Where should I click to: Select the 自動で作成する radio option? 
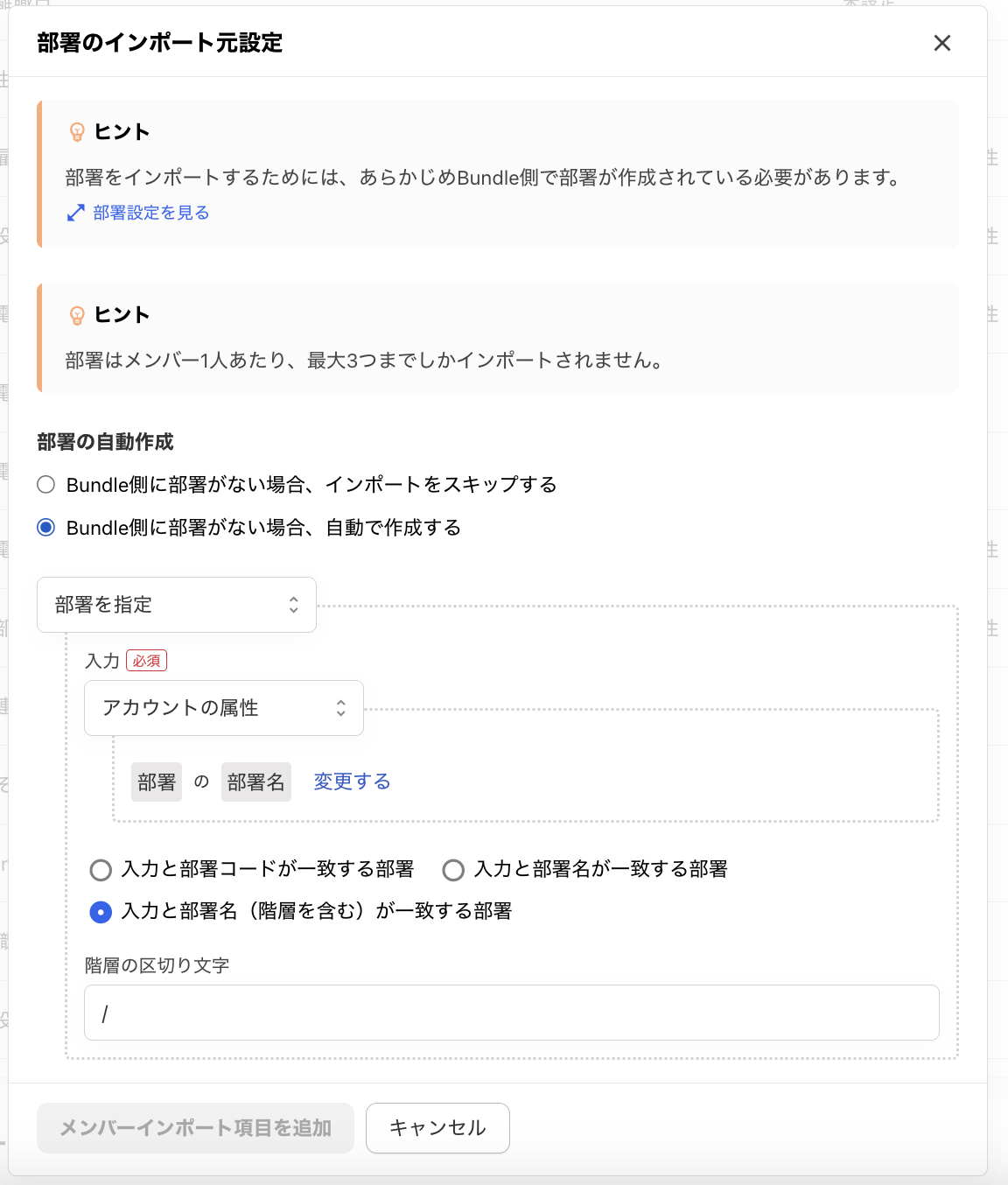[46, 528]
